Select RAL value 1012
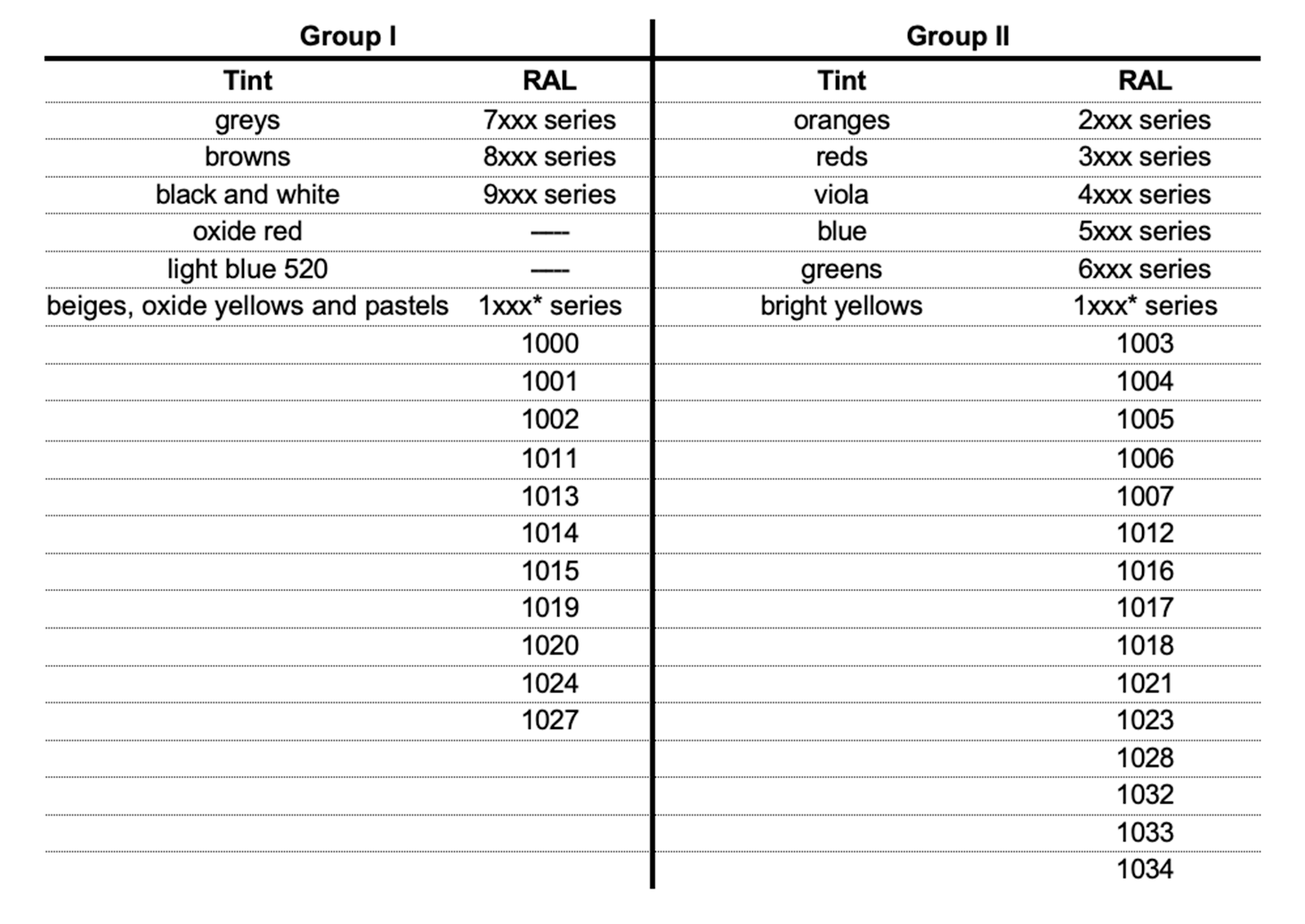 1145,533
